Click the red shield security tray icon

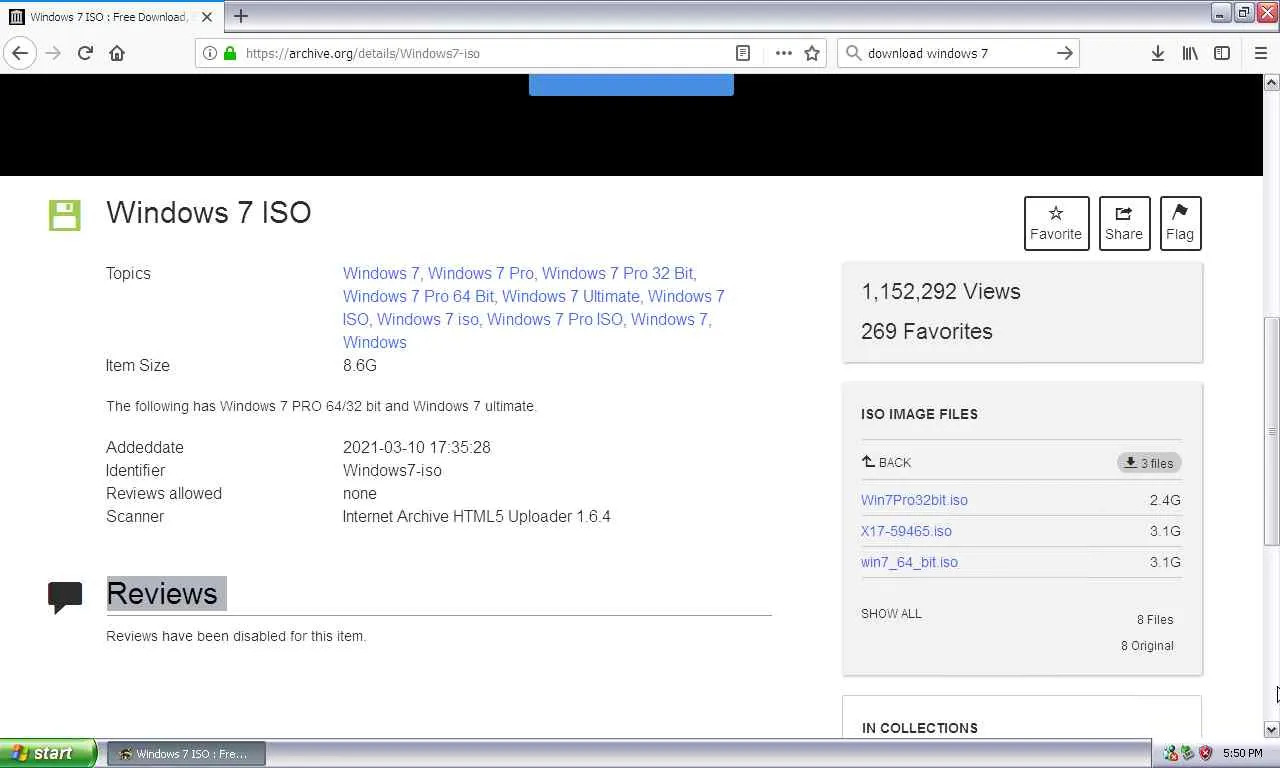1205,753
